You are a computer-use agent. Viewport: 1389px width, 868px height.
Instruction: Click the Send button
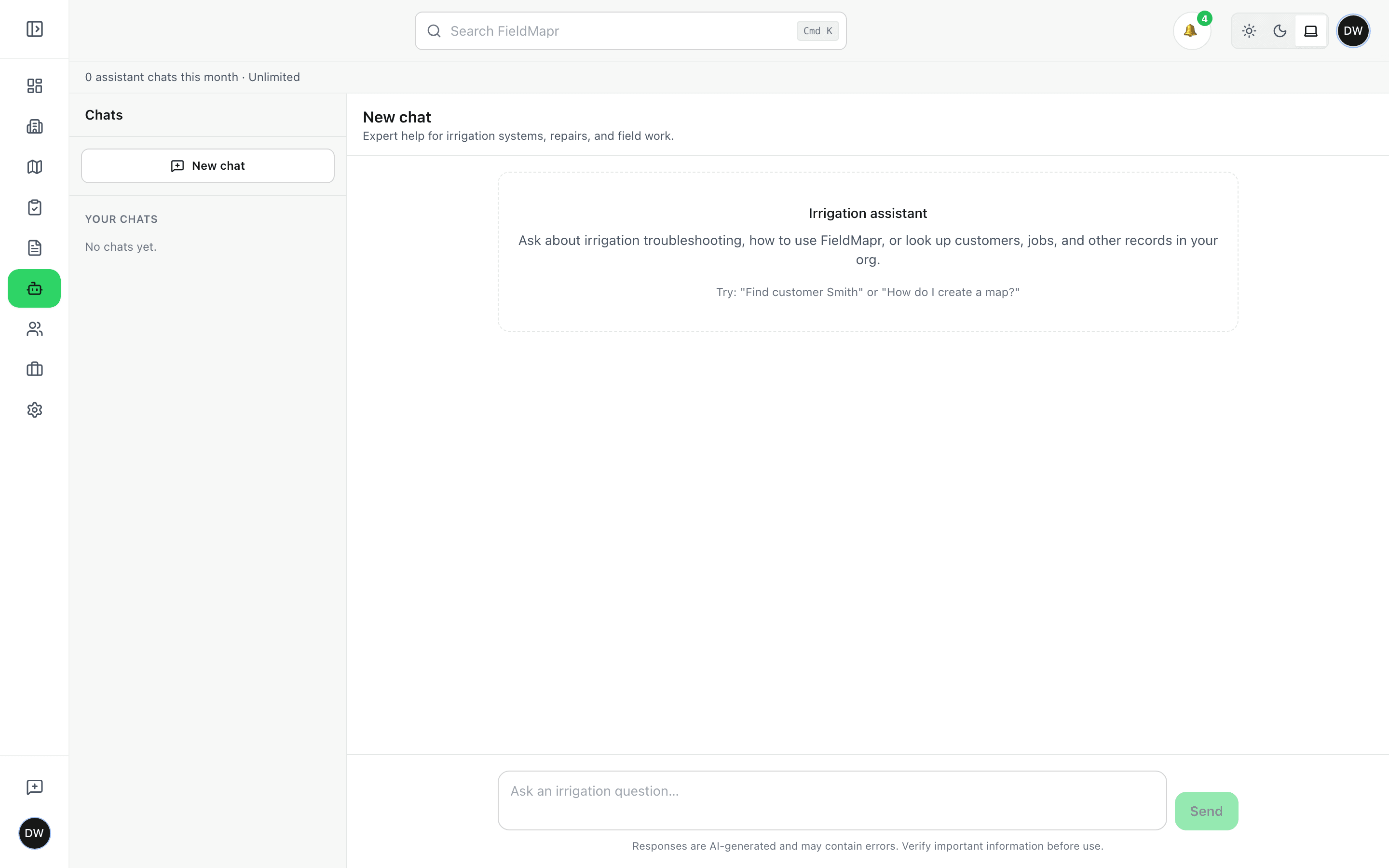point(1206,811)
